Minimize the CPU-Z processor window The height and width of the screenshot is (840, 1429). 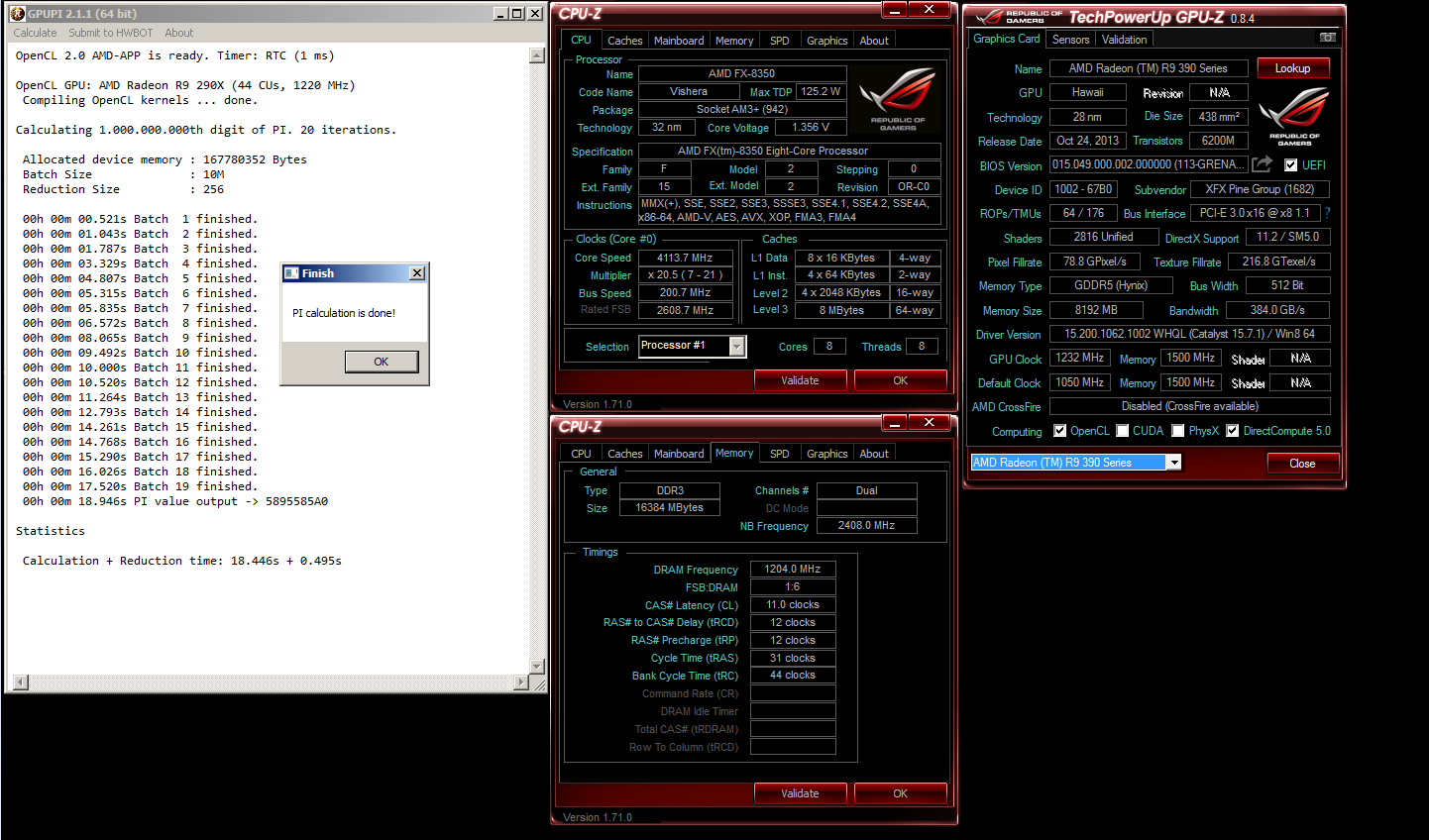(x=895, y=9)
